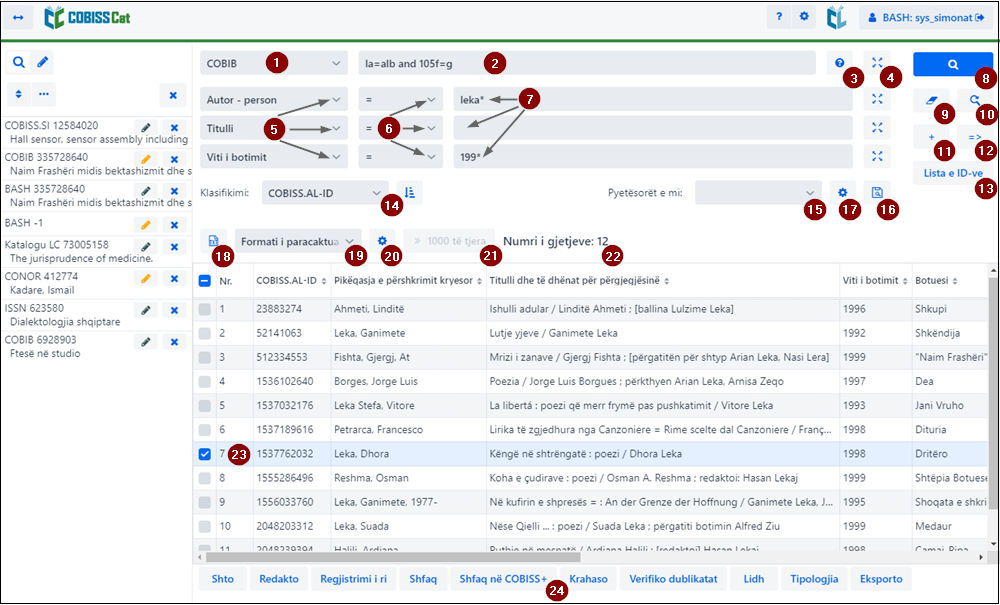Check row 8 Reshma, Osman

coord(204,478)
